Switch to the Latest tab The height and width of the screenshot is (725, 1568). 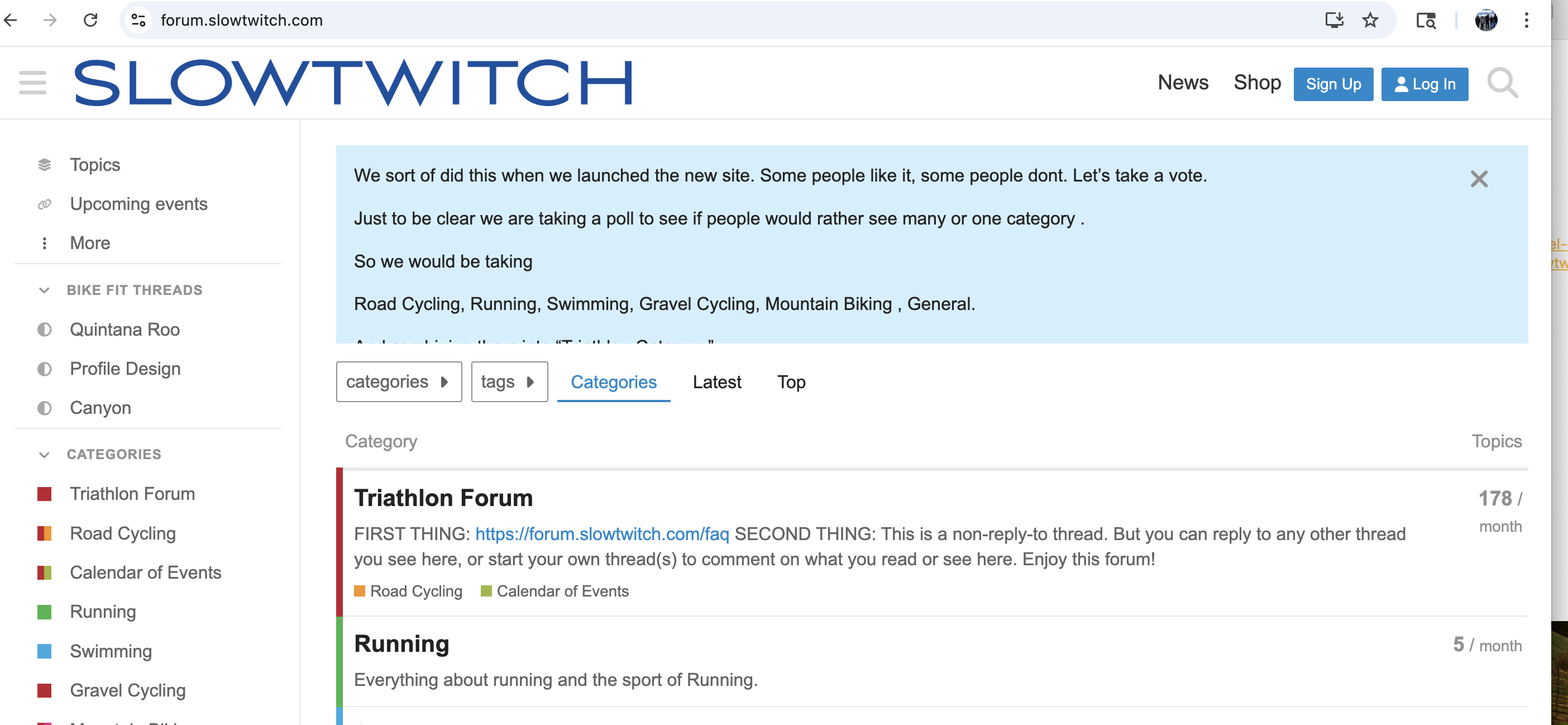click(716, 381)
